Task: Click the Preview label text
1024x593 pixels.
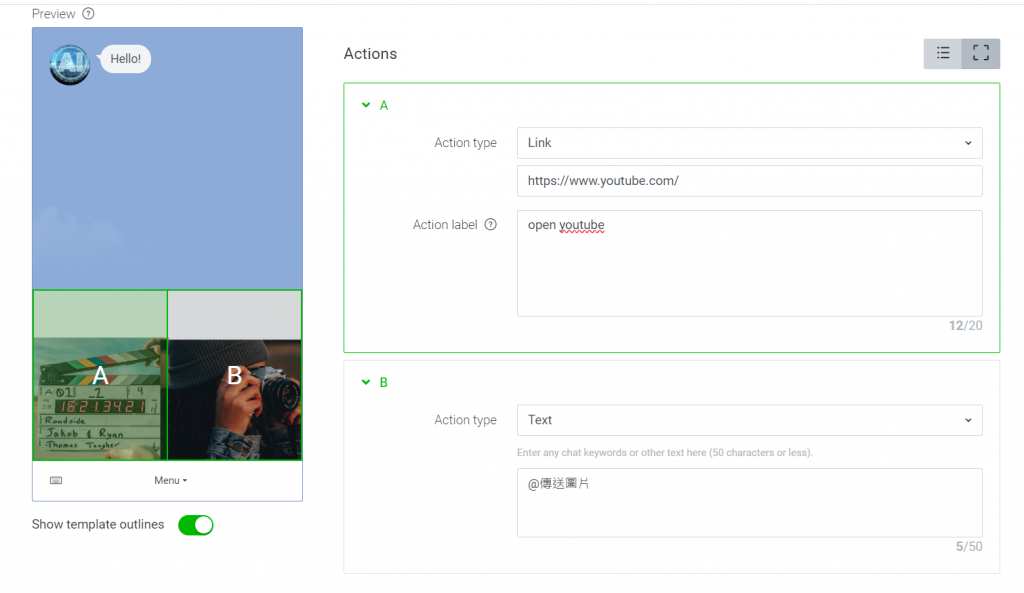Action: tap(54, 14)
